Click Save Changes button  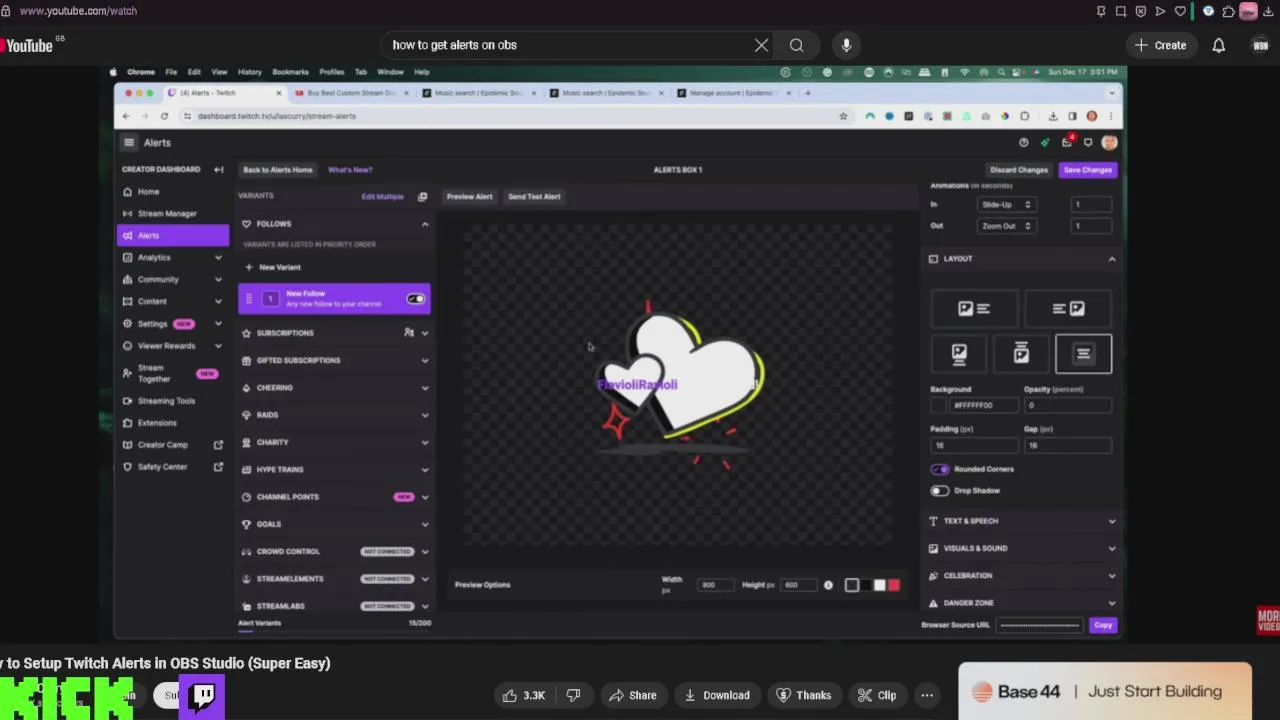(1087, 170)
